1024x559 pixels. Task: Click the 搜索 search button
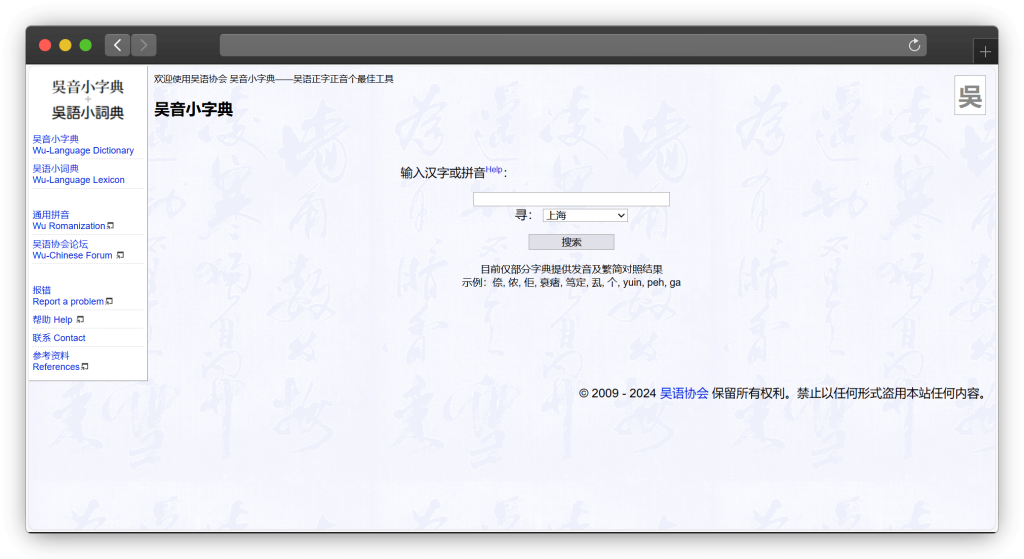click(571, 242)
